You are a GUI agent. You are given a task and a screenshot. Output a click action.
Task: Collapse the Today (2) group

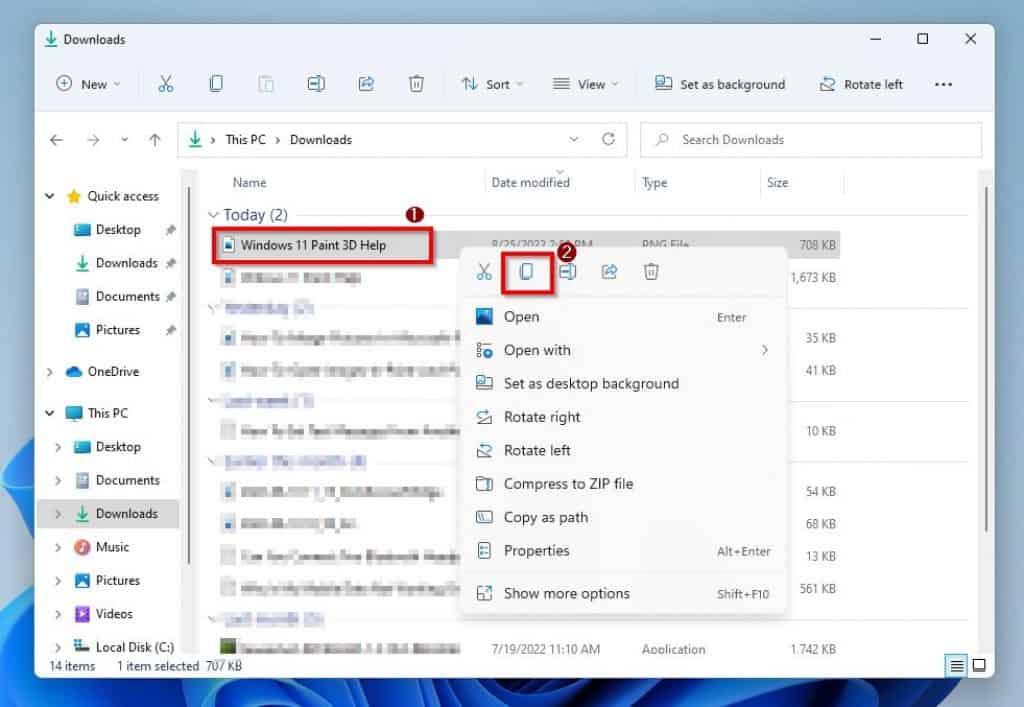212,215
